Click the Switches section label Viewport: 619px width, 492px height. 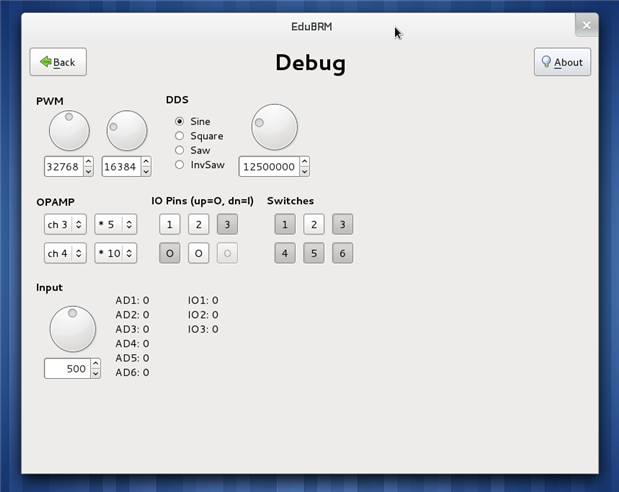point(290,201)
